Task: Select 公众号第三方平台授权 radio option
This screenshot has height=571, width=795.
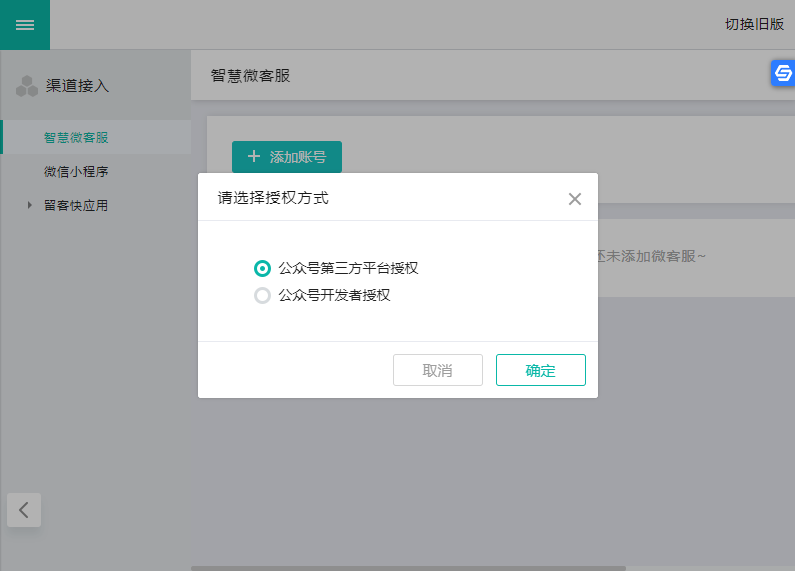Action: 262,268
